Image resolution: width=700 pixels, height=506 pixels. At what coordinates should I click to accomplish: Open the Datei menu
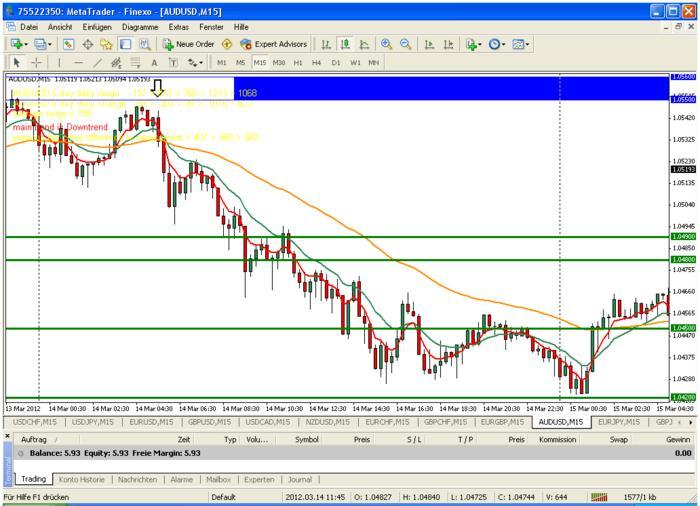pos(29,27)
